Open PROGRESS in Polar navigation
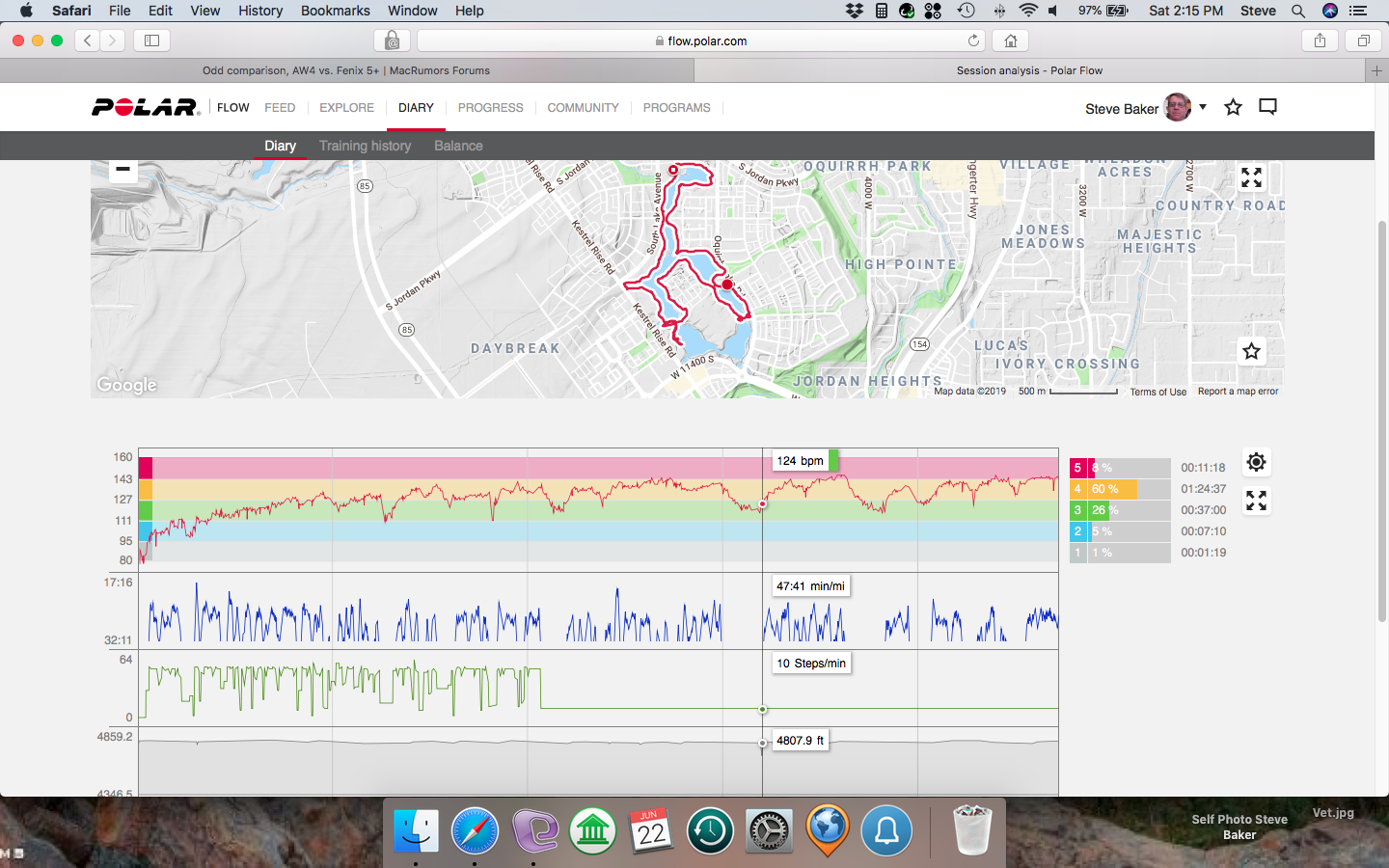The height and width of the screenshot is (868, 1389). [x=490, y=107]
